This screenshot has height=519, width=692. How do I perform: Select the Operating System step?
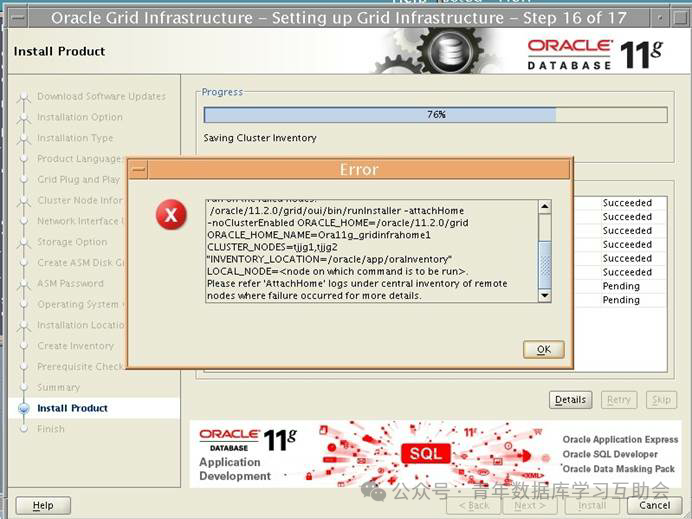(81, 305)
